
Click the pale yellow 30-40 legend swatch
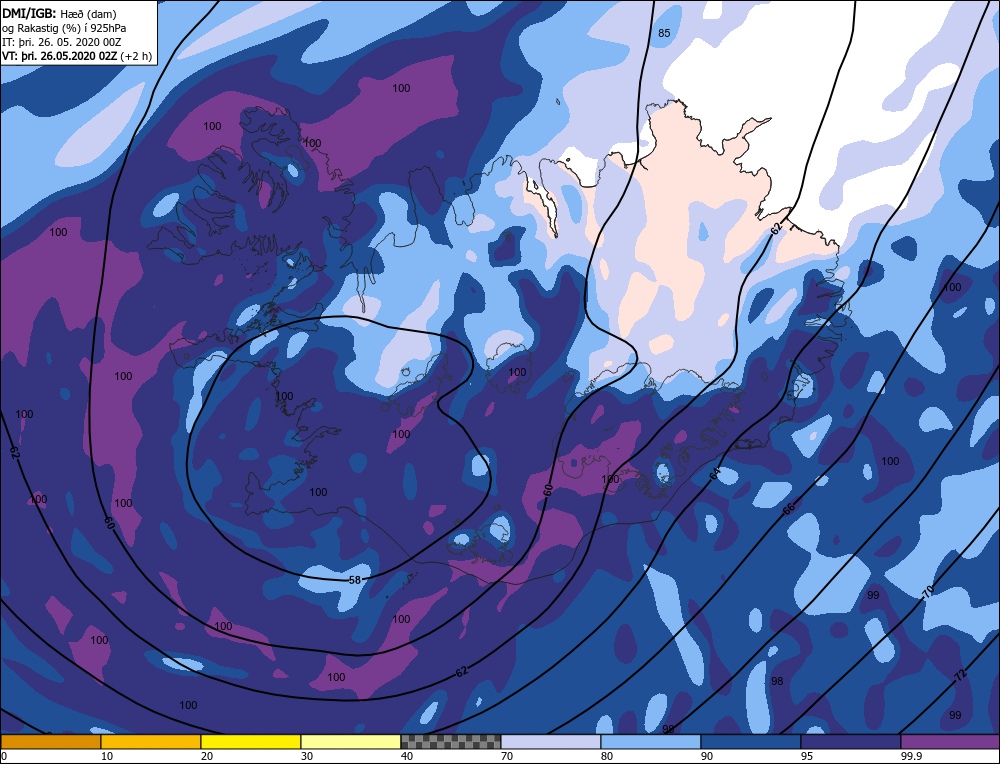(351, 742)
